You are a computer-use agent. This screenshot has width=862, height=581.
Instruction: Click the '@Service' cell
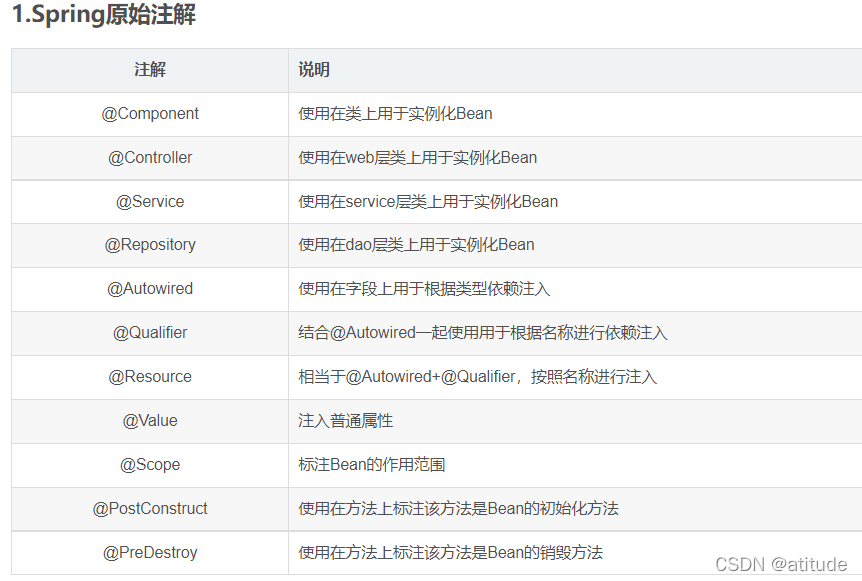(150, 202)
